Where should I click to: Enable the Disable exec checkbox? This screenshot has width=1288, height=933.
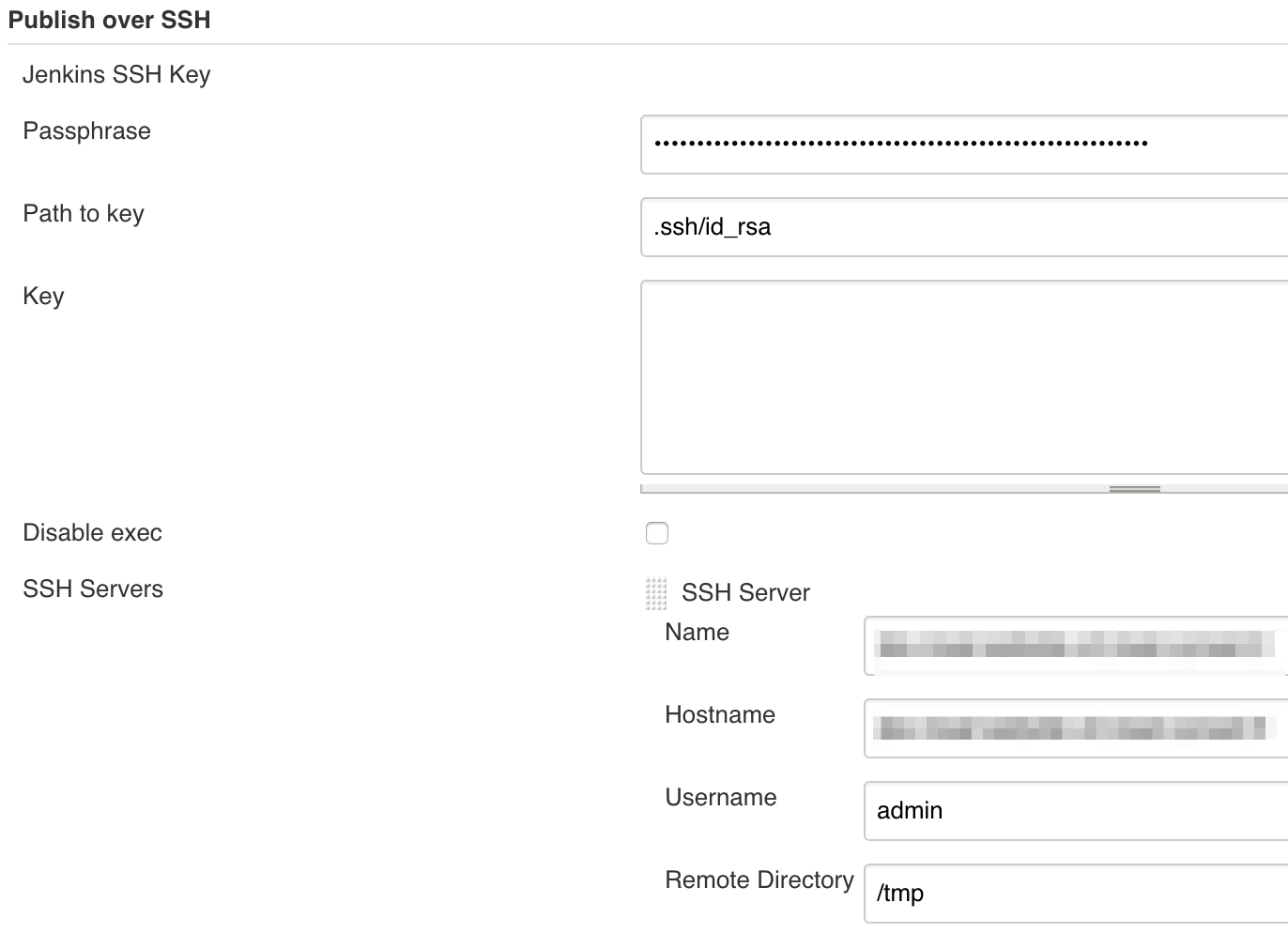coord(657,533)
